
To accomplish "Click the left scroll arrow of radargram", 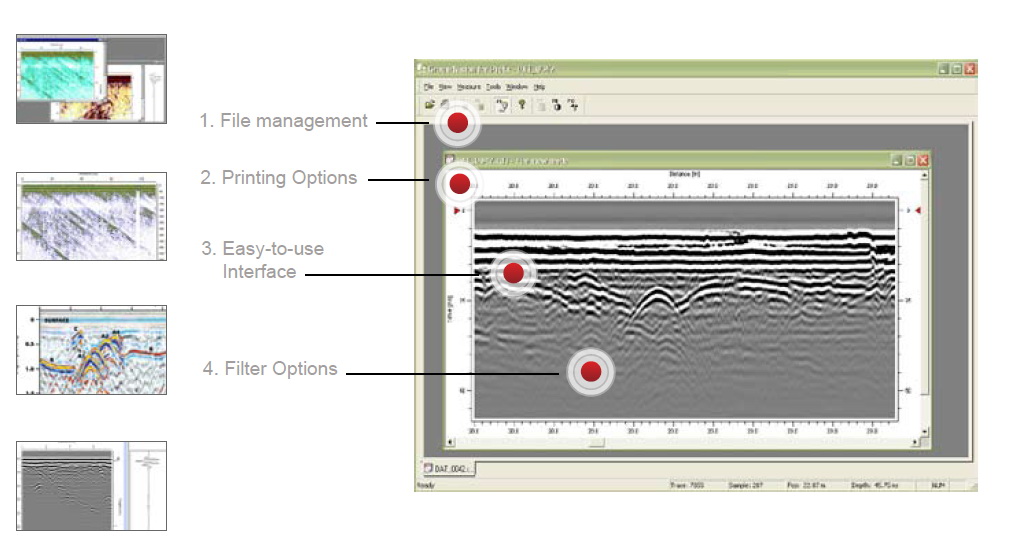I will [x=450, y=441].
